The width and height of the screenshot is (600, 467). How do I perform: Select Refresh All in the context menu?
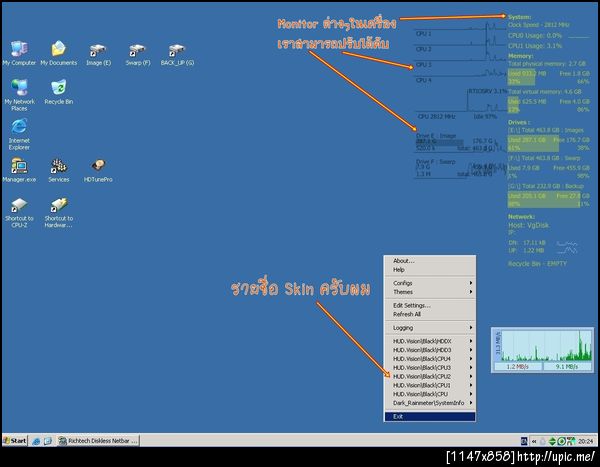[430, 314]
